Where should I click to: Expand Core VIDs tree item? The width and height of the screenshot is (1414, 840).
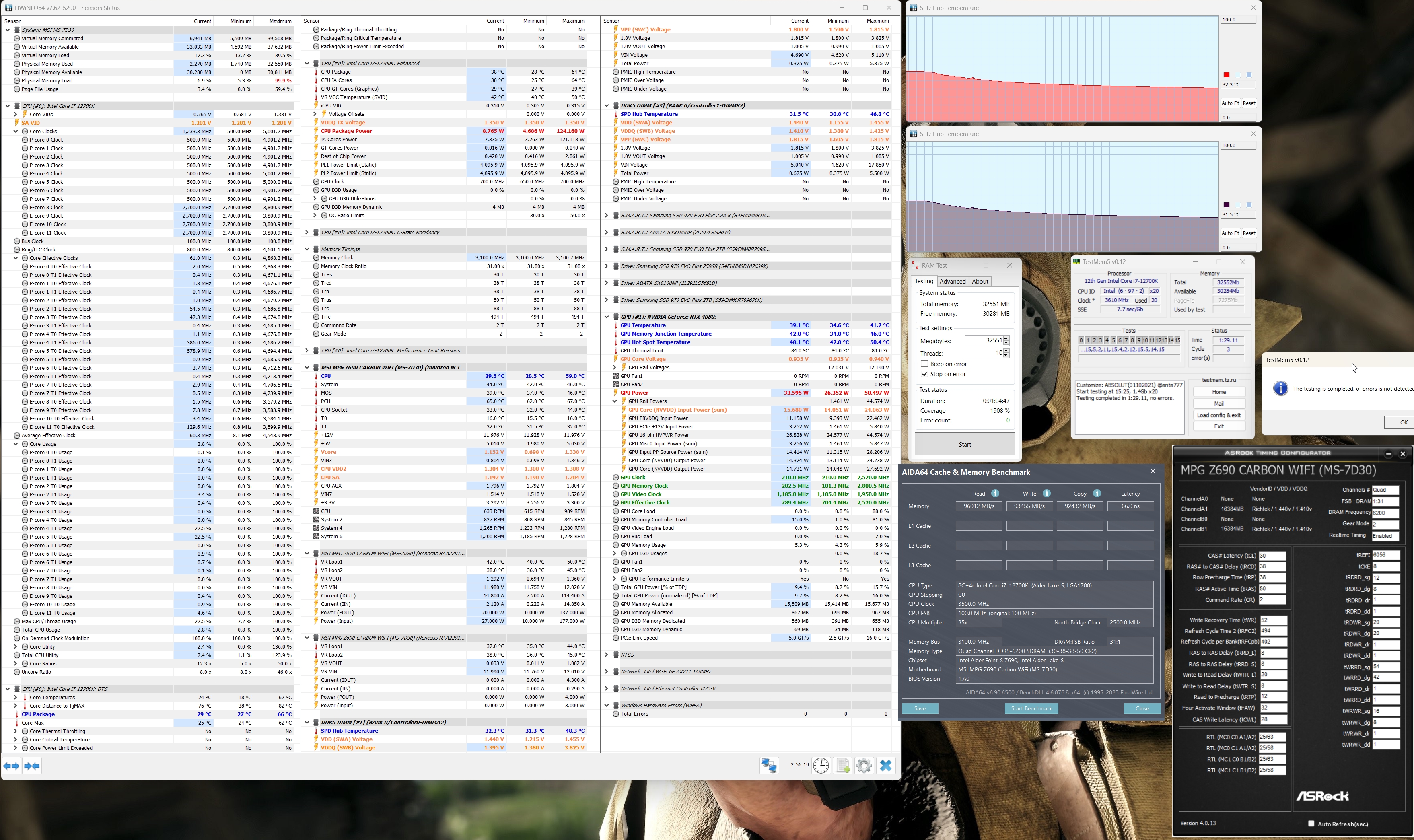point(16,114)
